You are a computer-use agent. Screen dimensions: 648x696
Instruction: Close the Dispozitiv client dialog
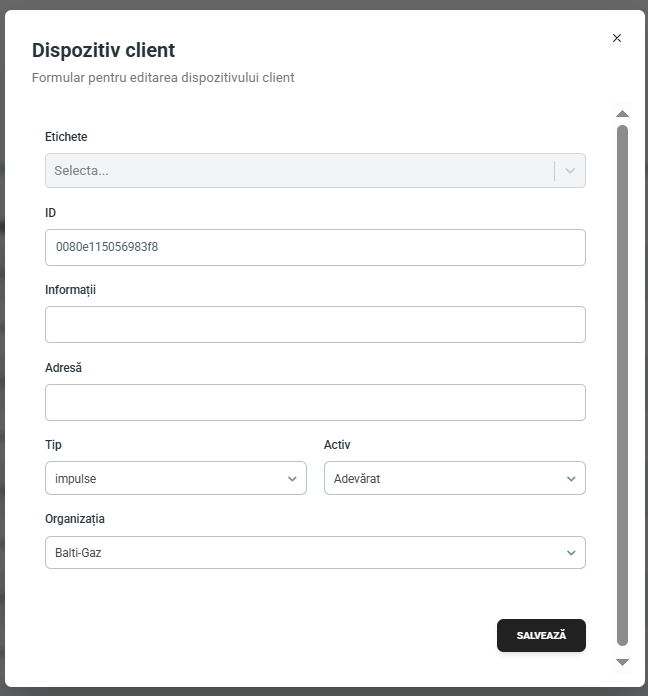coord(616,38)
